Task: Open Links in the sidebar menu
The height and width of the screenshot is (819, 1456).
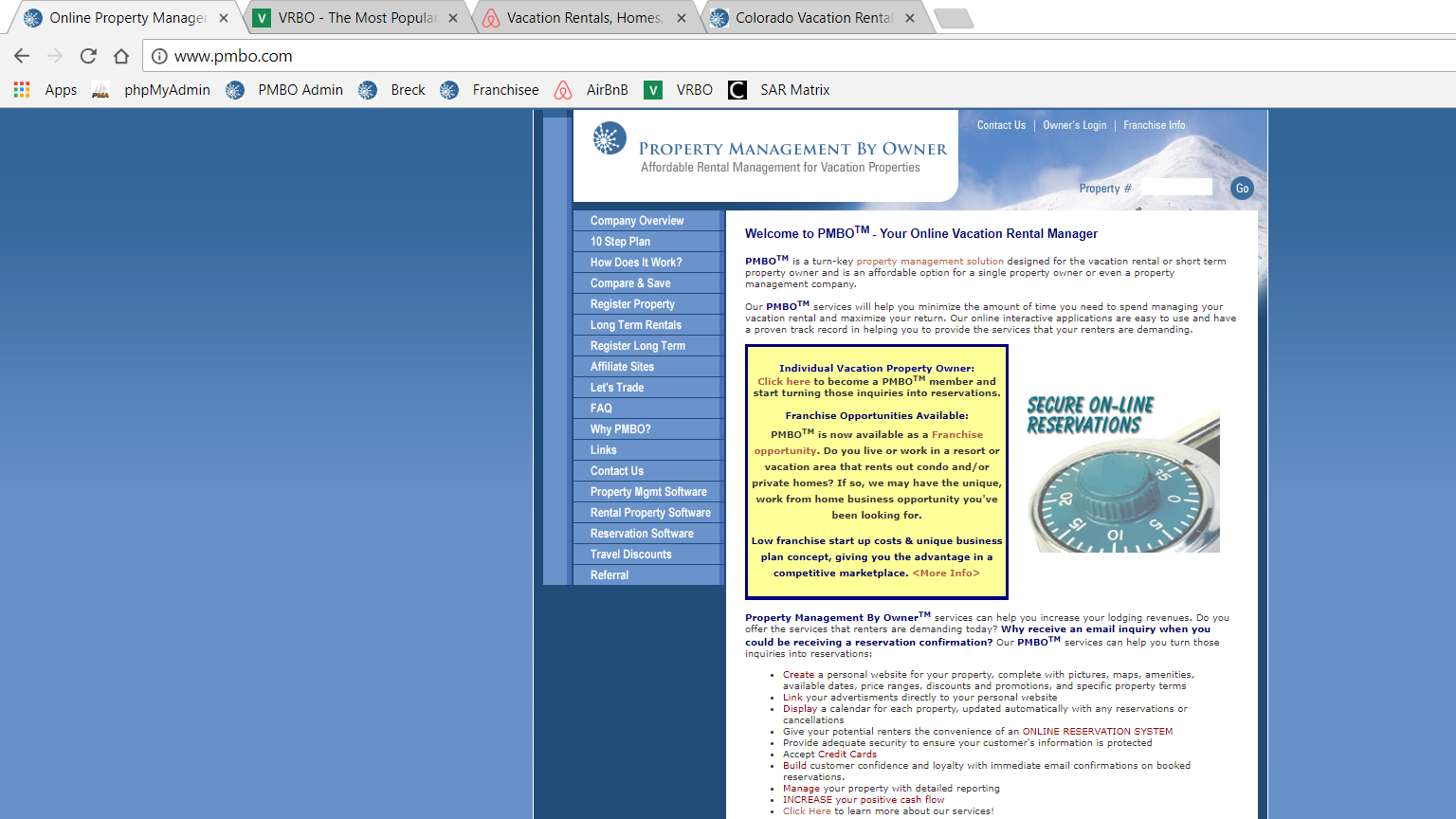Action: (648, 449)
